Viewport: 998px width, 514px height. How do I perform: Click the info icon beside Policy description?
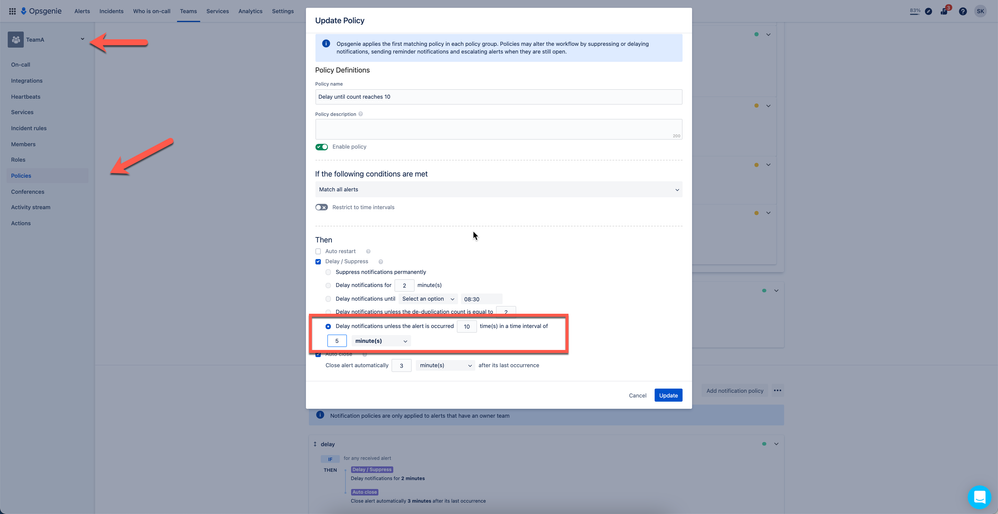point(361,115)
